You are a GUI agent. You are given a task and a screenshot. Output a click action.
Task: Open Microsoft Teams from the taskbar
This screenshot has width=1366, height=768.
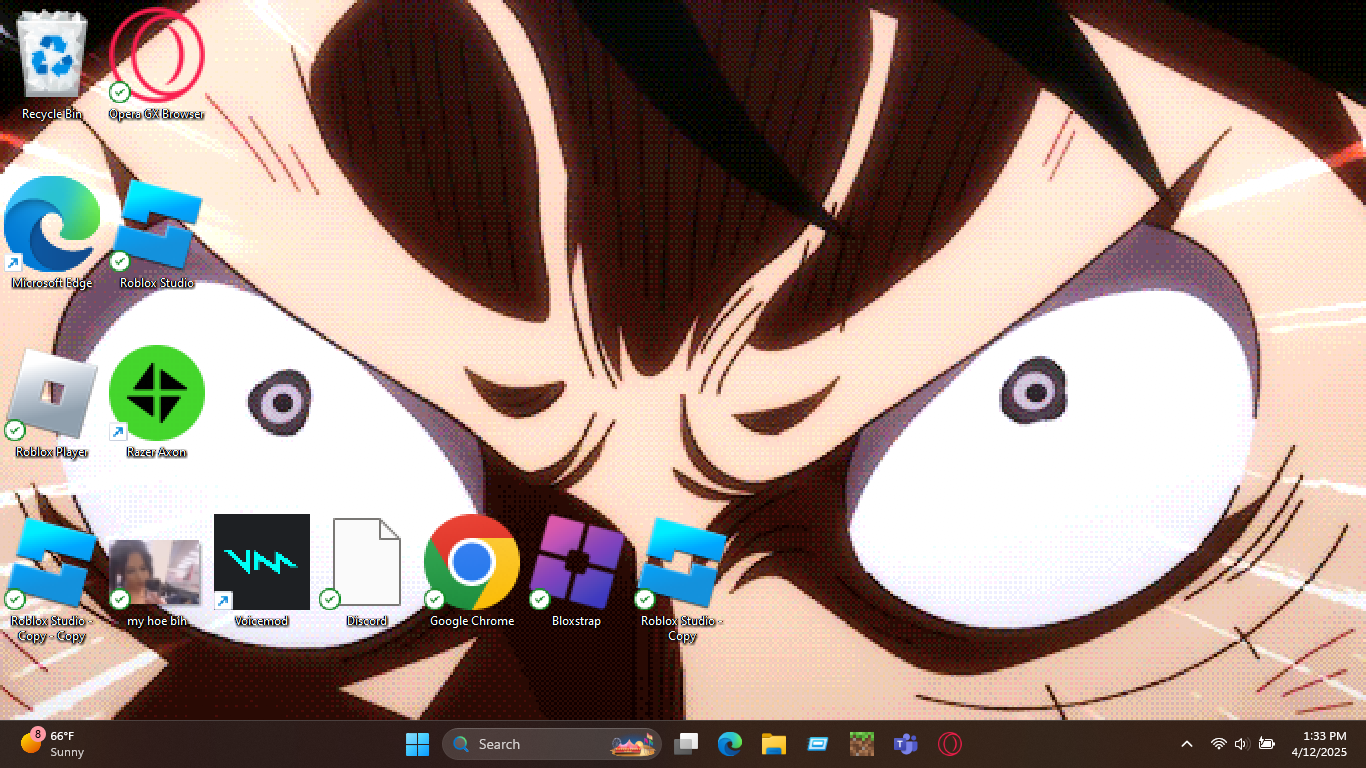coord(906,744)
